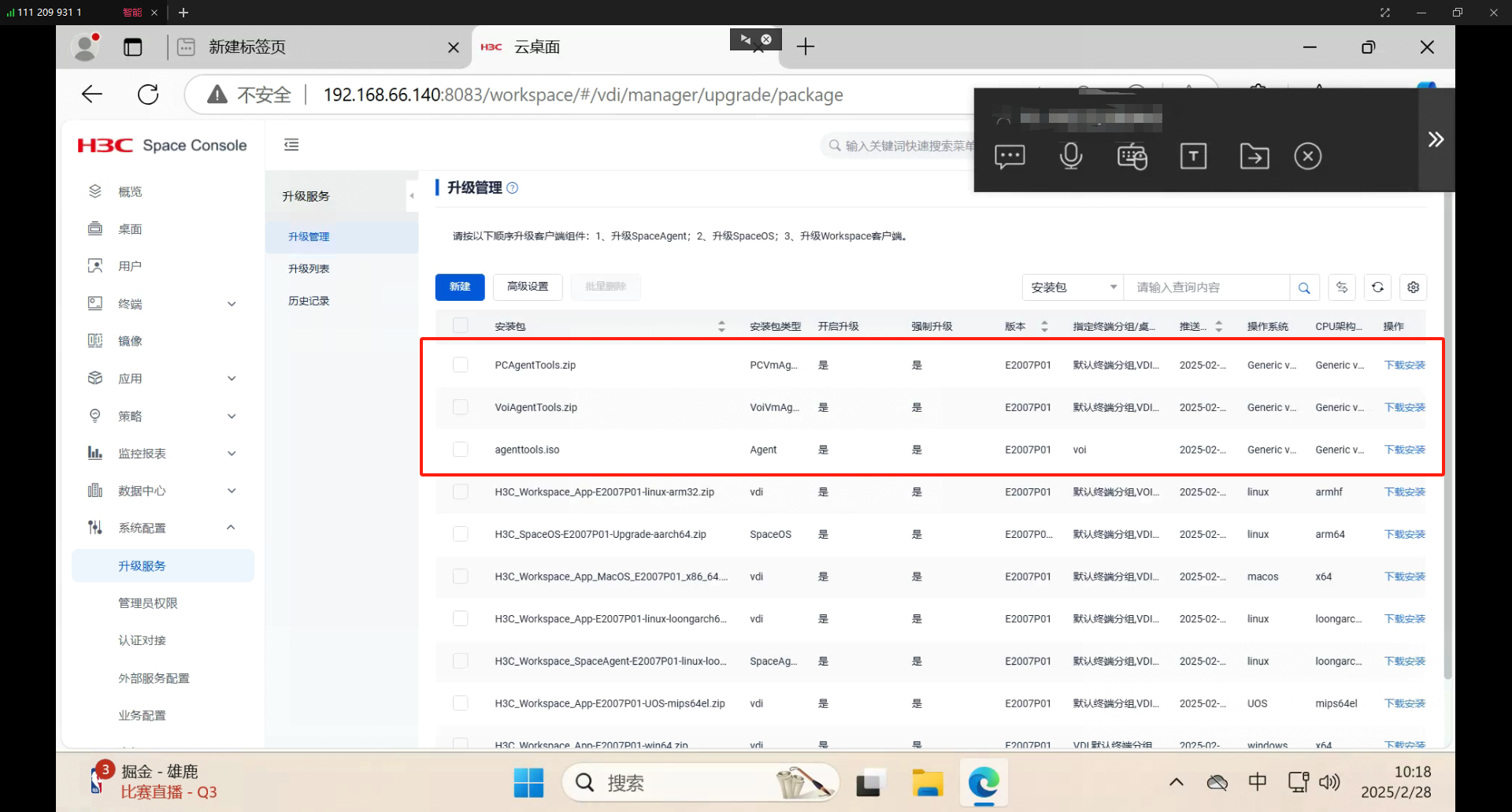Open 管理员权限 in the sidebar
The width and height of the screenshot is (1512, 812).
(148, 603)
